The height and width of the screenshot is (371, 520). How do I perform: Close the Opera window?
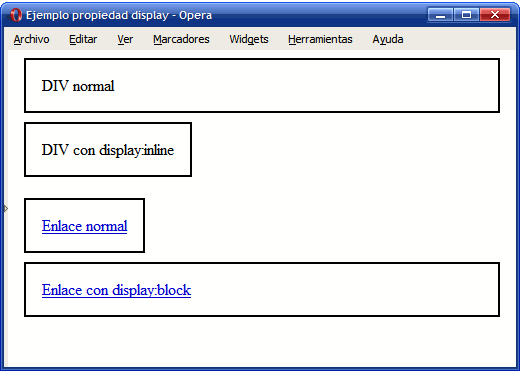495,15
